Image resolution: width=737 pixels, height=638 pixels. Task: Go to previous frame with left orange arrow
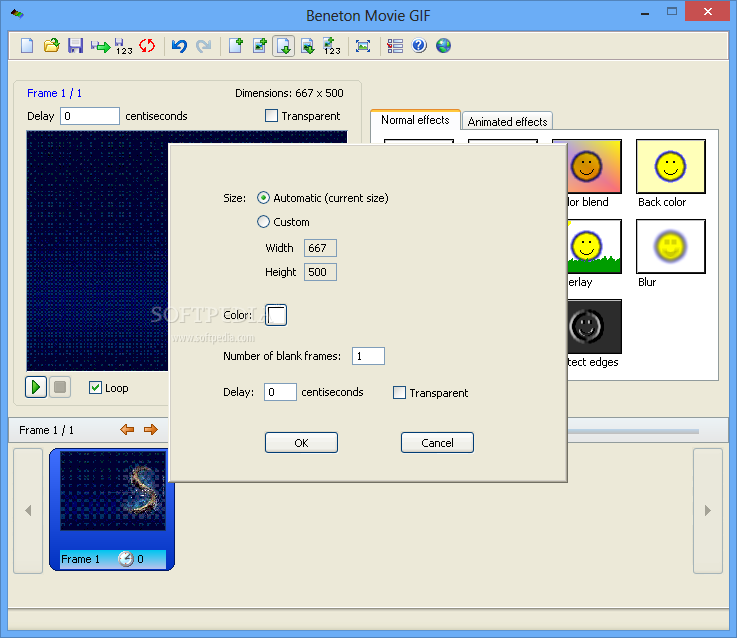point(127,430)
